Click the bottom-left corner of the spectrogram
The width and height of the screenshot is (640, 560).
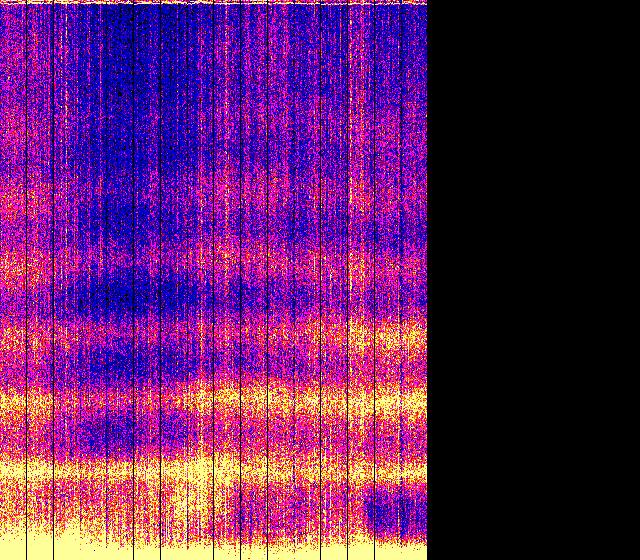[2, 557]
